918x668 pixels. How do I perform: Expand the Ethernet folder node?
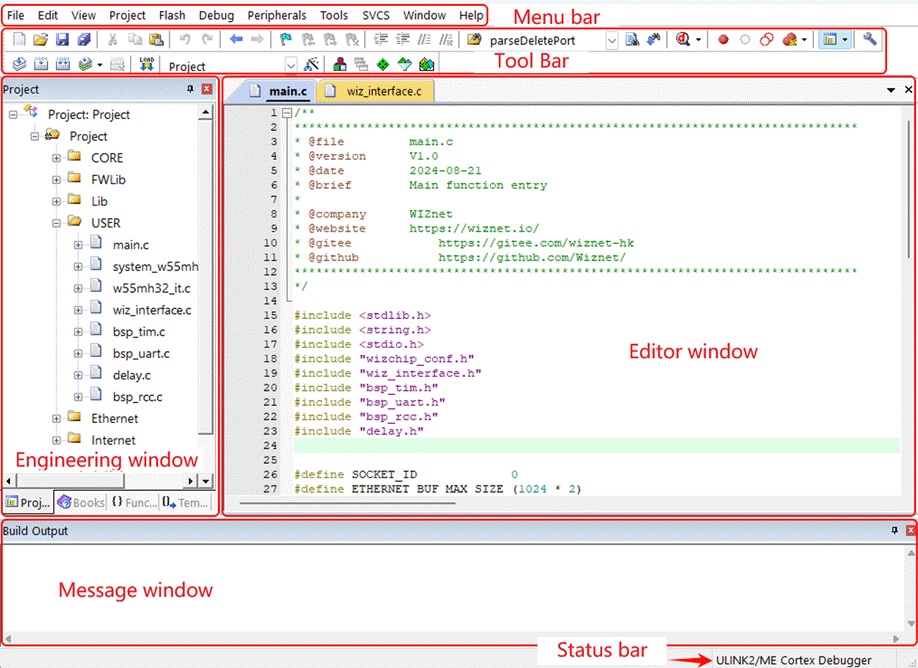56,419
